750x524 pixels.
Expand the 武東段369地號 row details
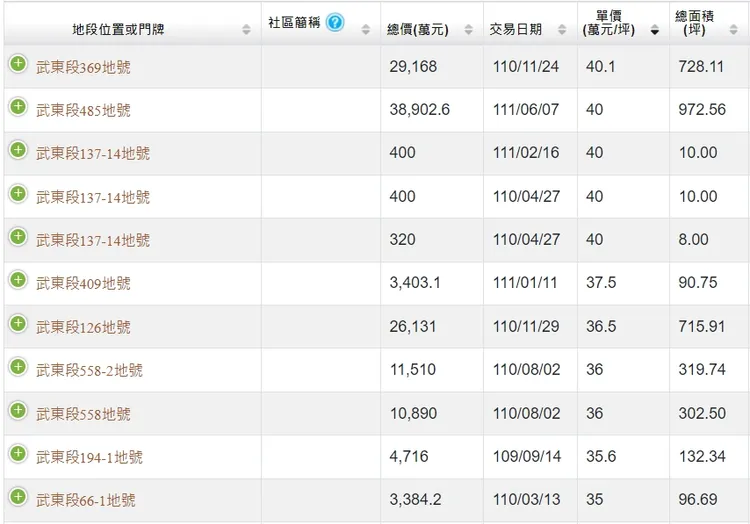click(x=18, y=64)
